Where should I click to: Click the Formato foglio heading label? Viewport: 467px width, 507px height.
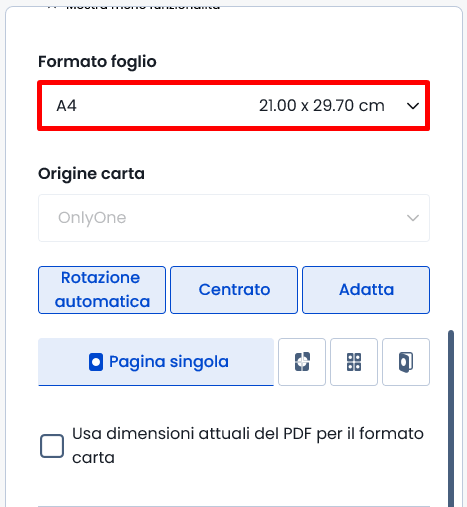click(x=97, y=62)
